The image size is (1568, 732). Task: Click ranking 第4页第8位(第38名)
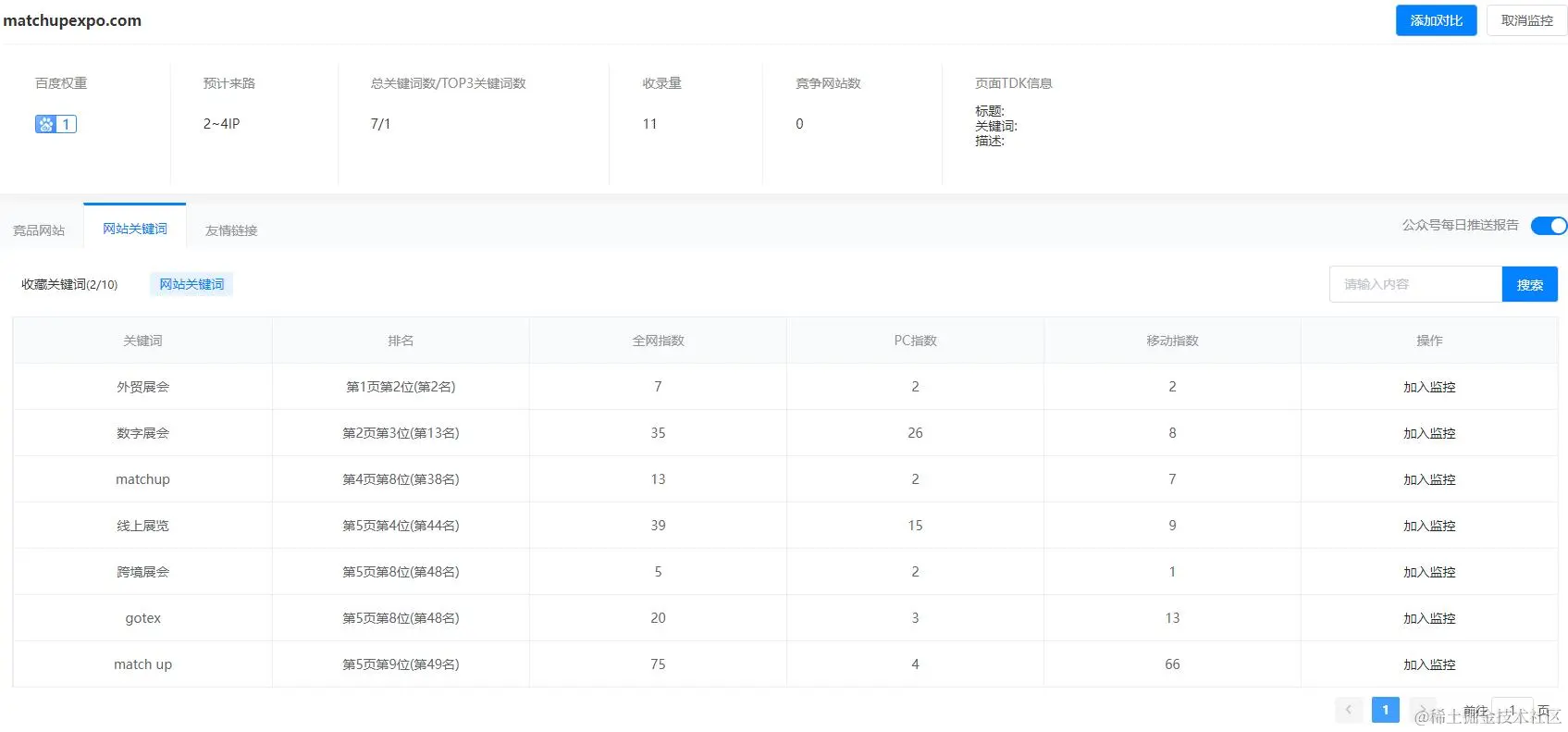click(401, 479)
